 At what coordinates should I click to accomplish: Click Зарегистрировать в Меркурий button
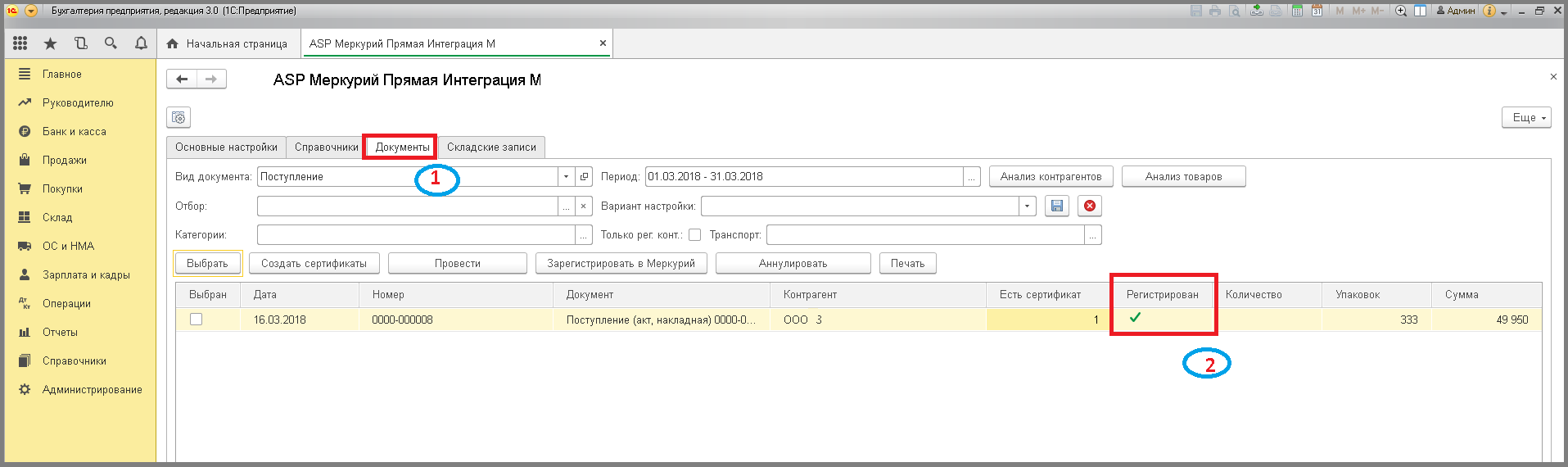point(621,263)
